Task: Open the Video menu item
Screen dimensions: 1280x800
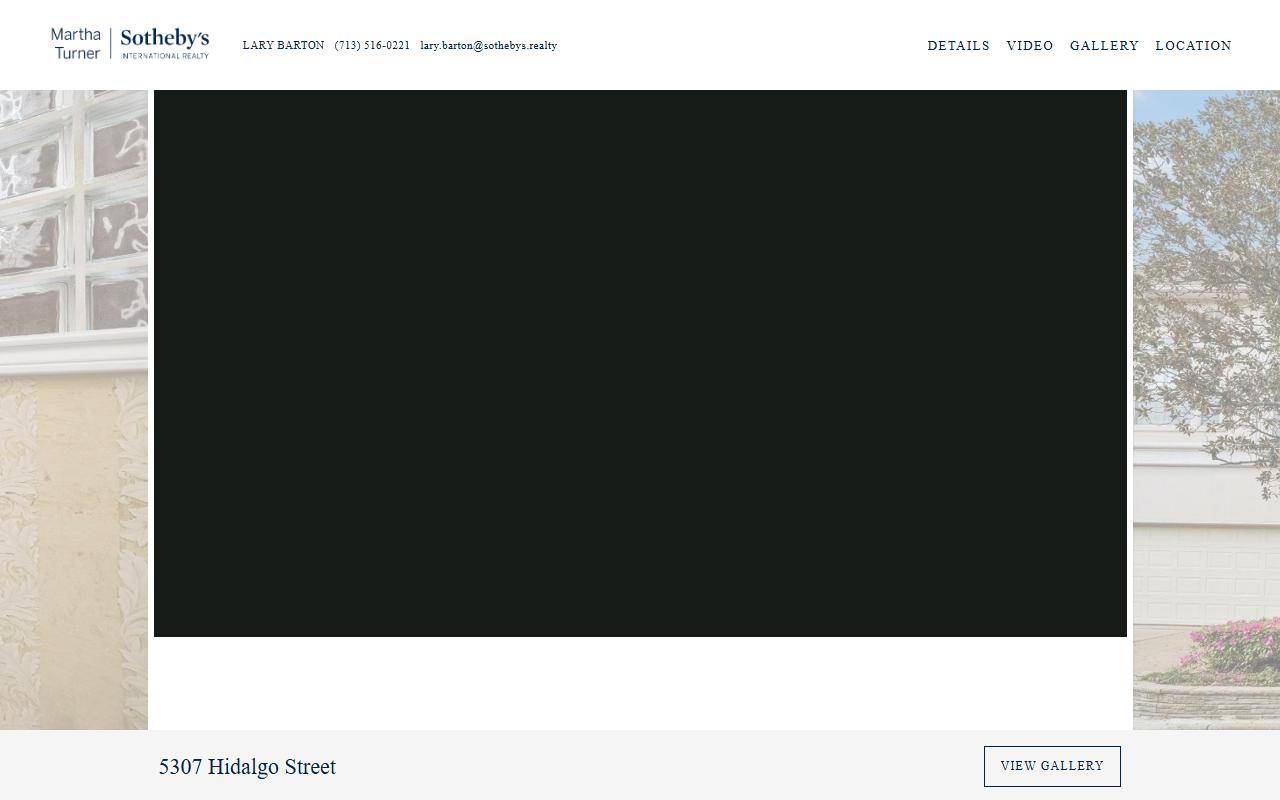Action: coord(1030,46)
